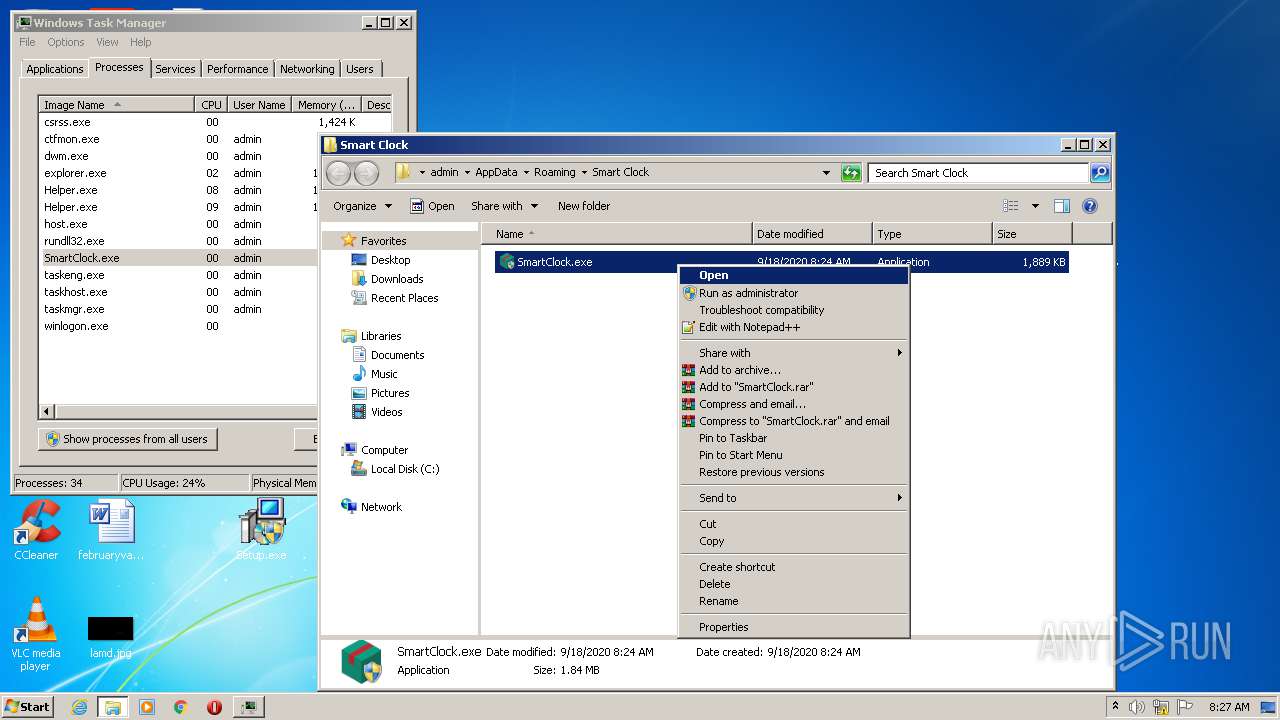The width and height of the screenshot is (1280, 720).
Task: Select lamd.jpg desktop thumbnail
Action: [x=110, y=636]
